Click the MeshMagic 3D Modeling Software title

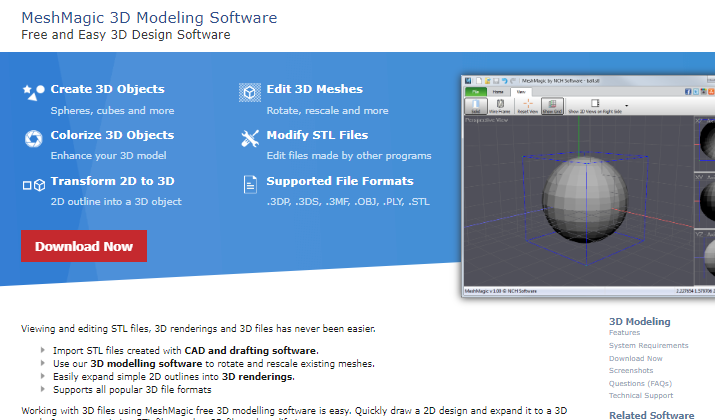[149, 18]
